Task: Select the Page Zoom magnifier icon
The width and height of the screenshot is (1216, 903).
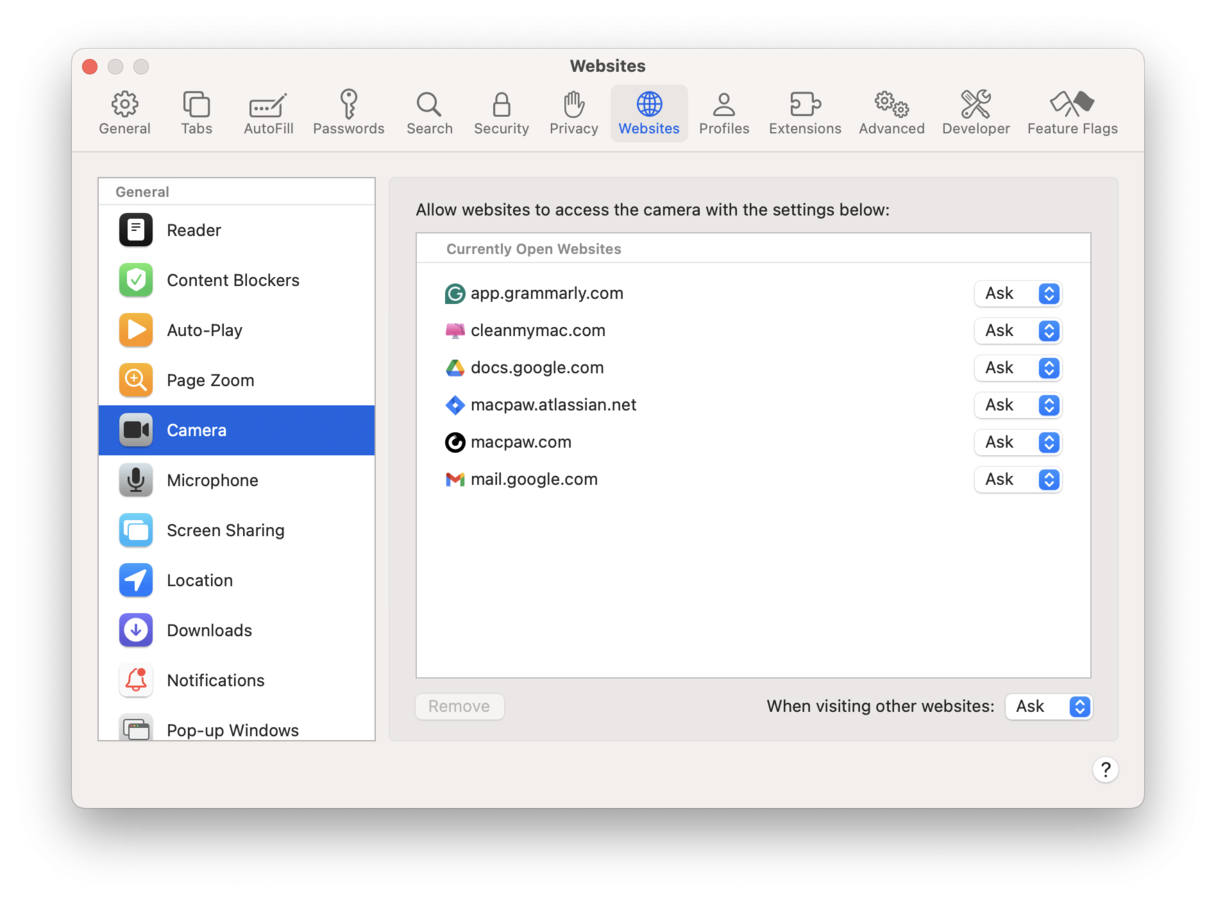Action: 136,380
